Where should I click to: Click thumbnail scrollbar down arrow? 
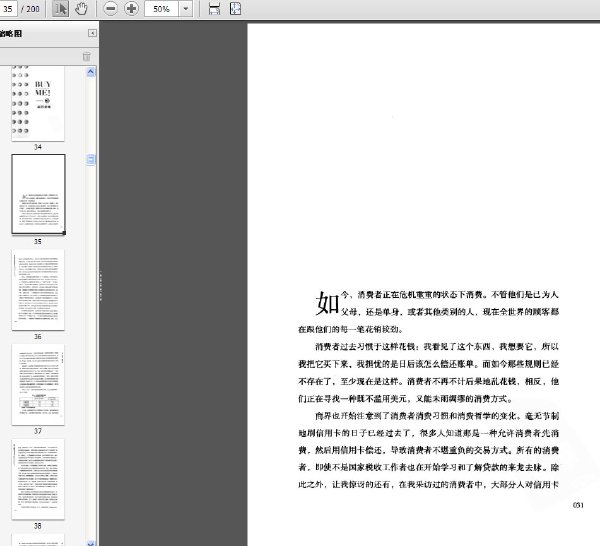(91, 543)
